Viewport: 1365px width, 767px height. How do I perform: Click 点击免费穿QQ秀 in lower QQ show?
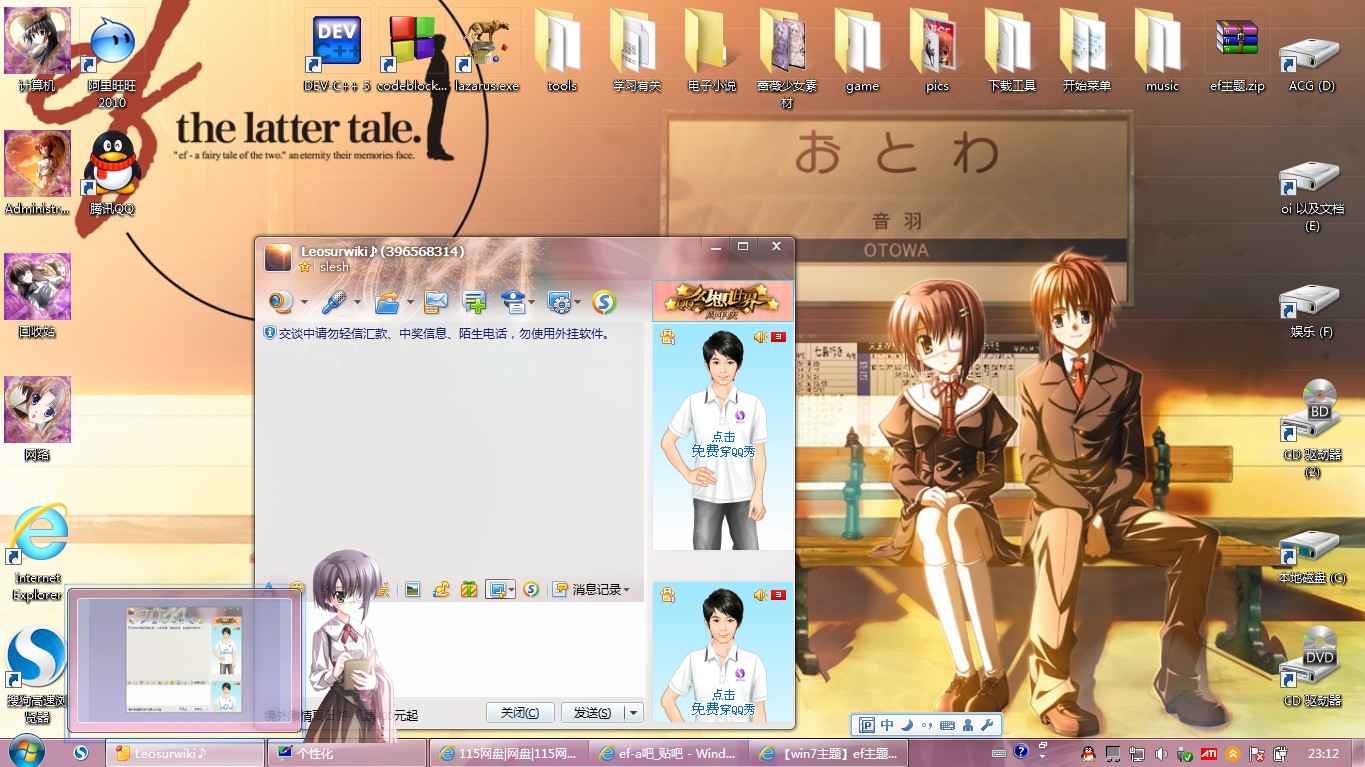723,702
